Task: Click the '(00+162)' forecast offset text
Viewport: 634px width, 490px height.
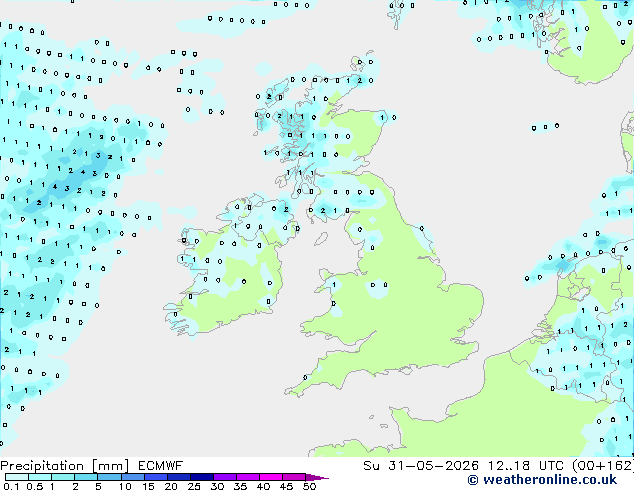Action: (603, 466)
